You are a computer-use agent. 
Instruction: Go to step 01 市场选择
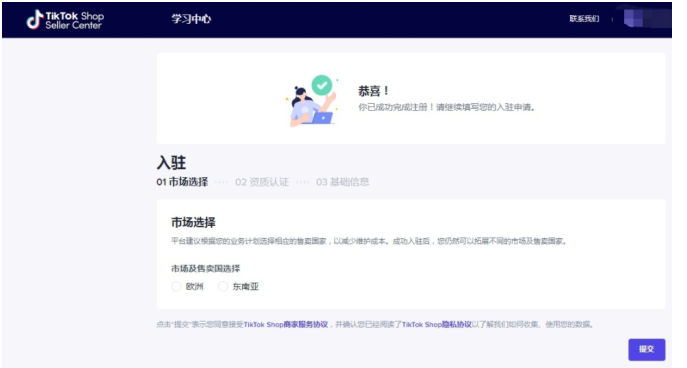pyautogui.click(x=182, y=182)
